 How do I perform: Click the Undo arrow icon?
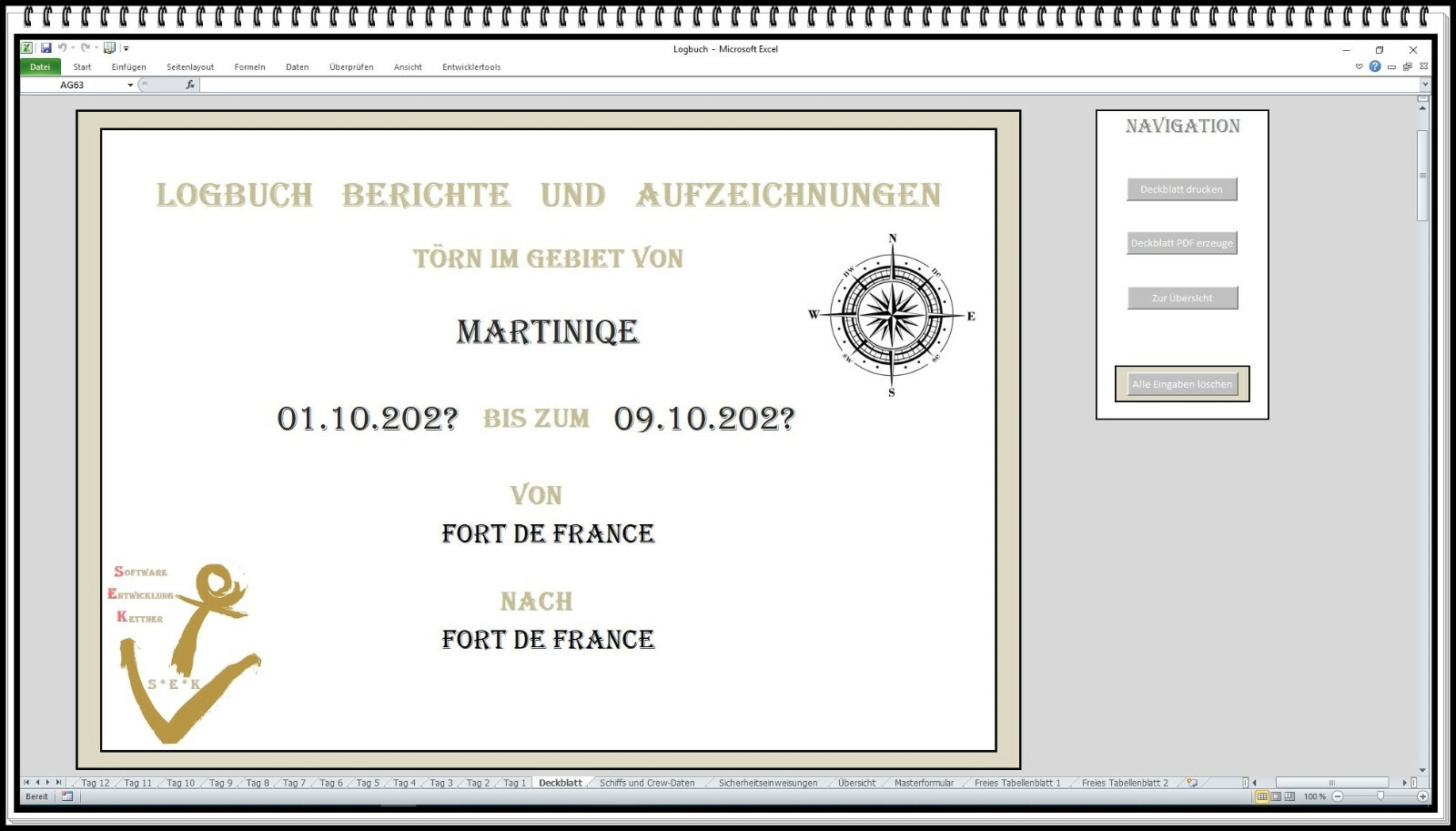(62, 48)
